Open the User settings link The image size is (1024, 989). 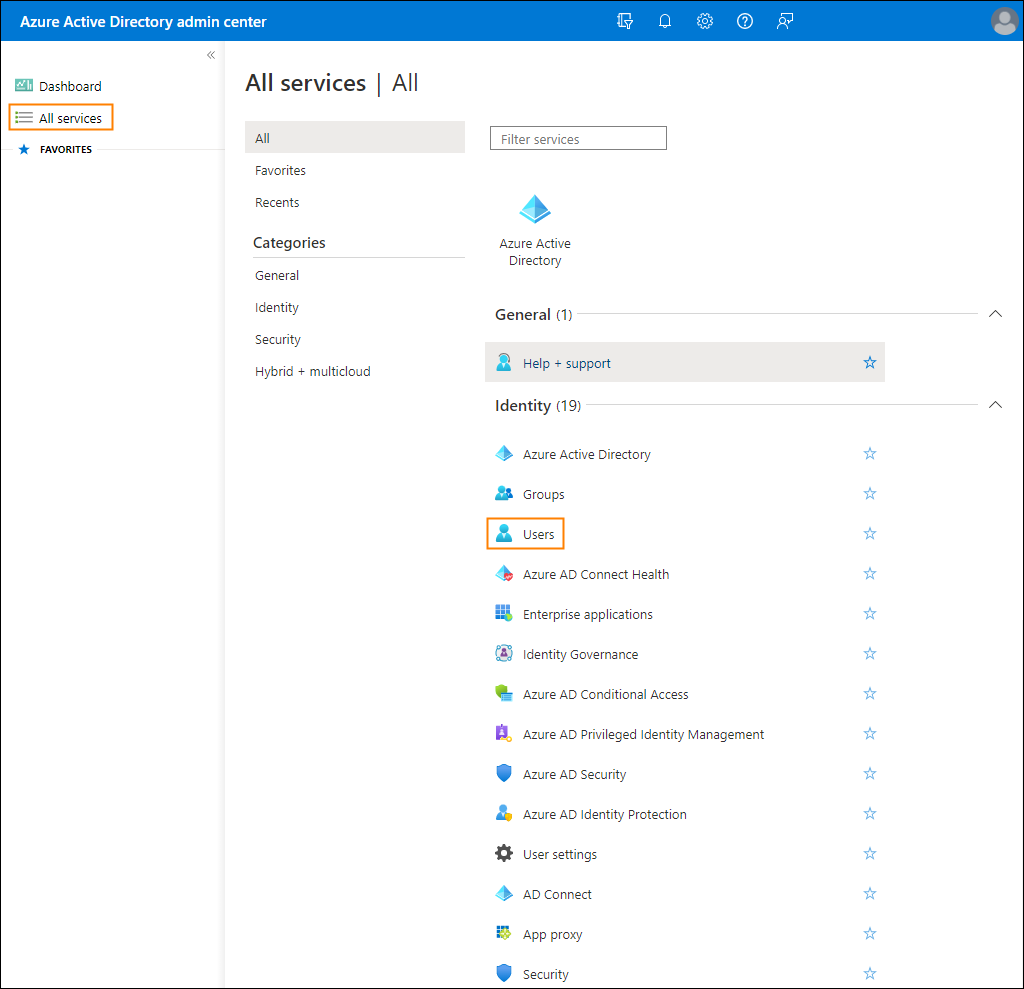coord(560,854)
